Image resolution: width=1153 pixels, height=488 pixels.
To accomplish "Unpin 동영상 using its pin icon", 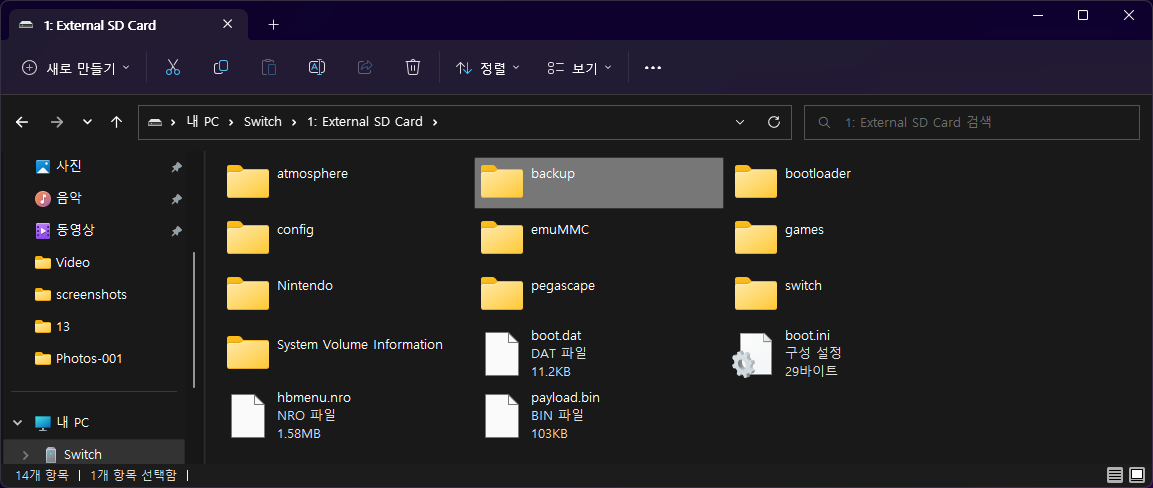I will tap(176, 231).
